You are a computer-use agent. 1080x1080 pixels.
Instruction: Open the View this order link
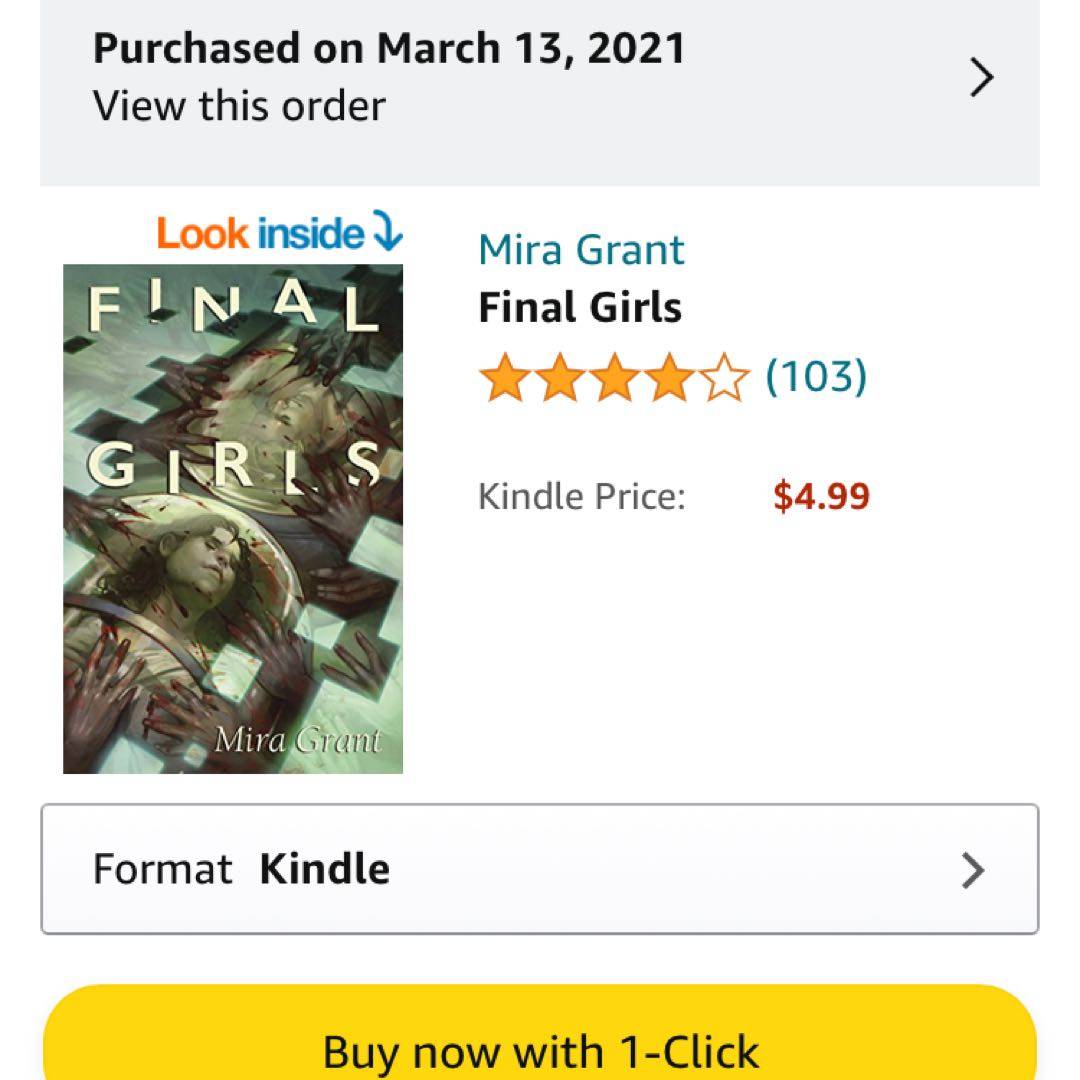coord(239,106)
